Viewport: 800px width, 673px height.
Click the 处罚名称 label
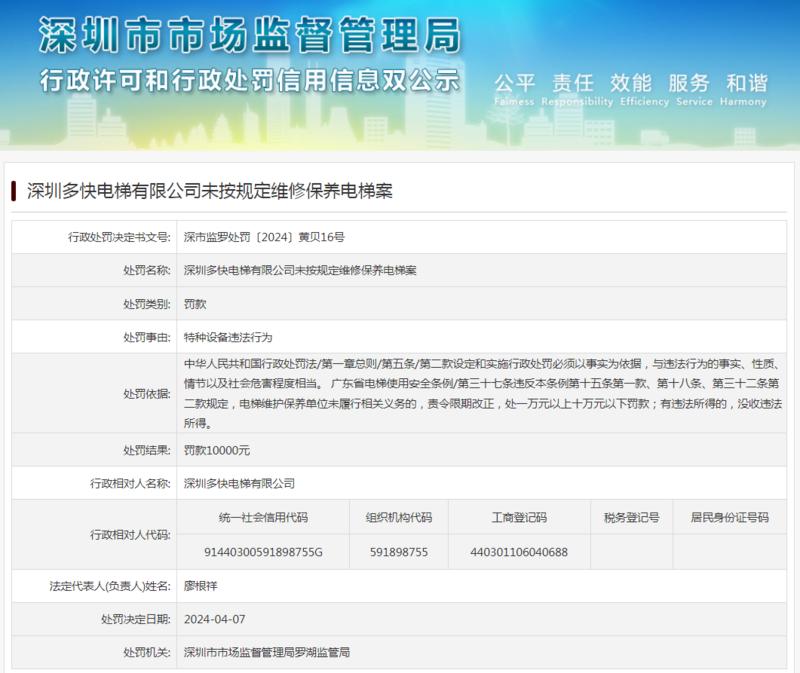tap(147, 270)
